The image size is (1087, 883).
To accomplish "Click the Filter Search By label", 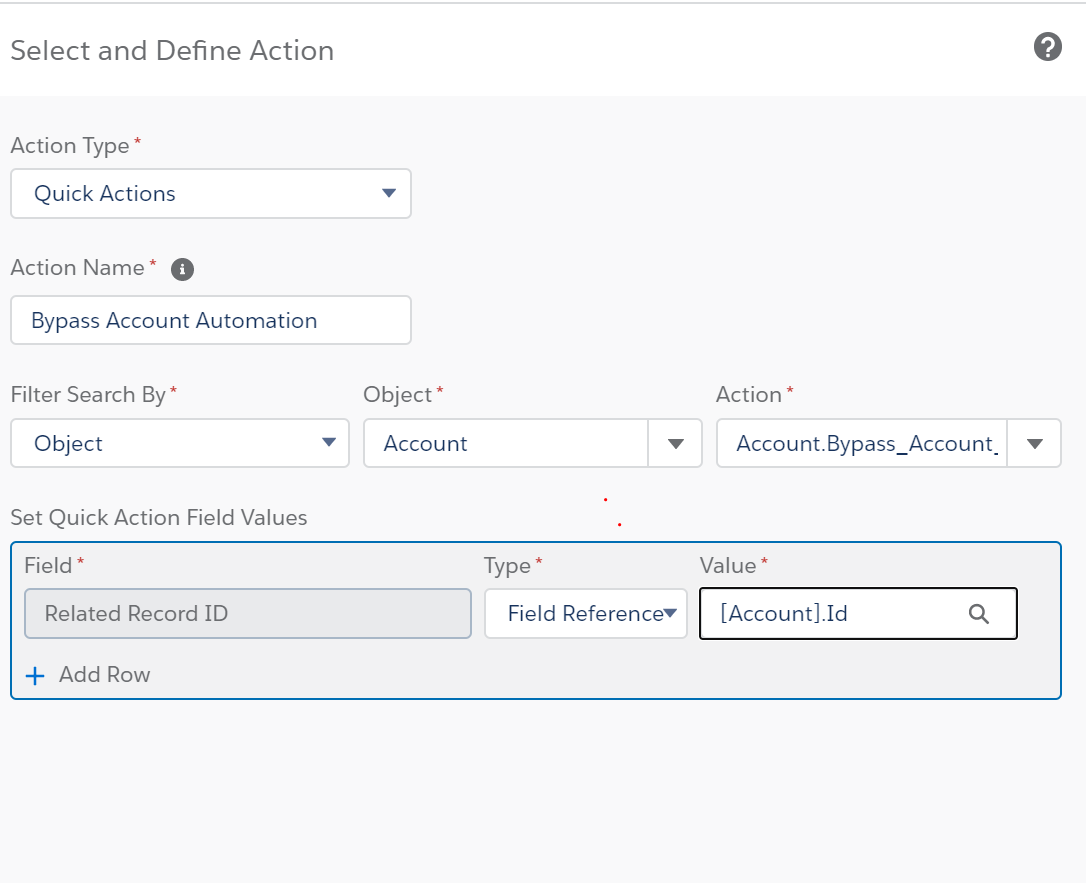I will point(88,395).
